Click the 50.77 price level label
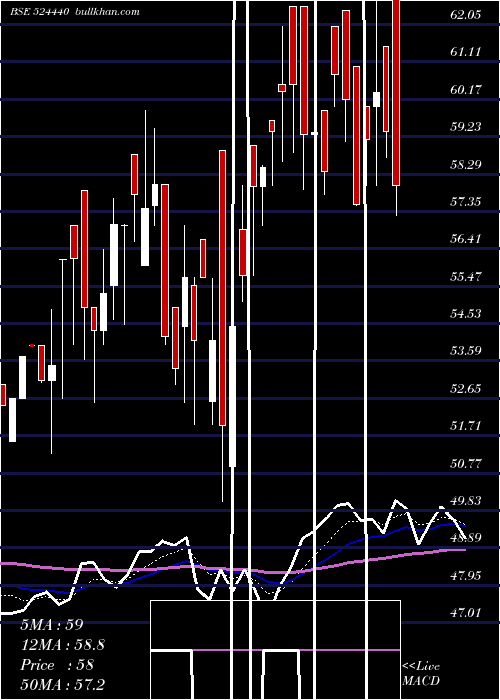This screenshot has height=700, width=500. (466, 463)
